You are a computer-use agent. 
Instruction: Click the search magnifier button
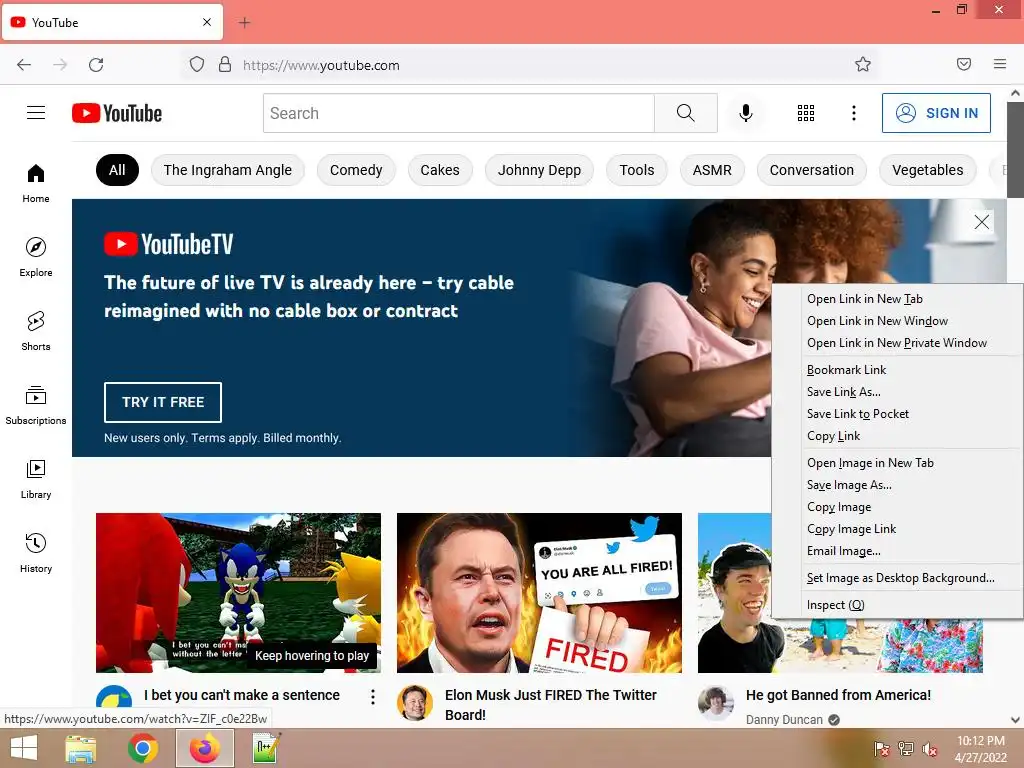click(x=686, y=113)
